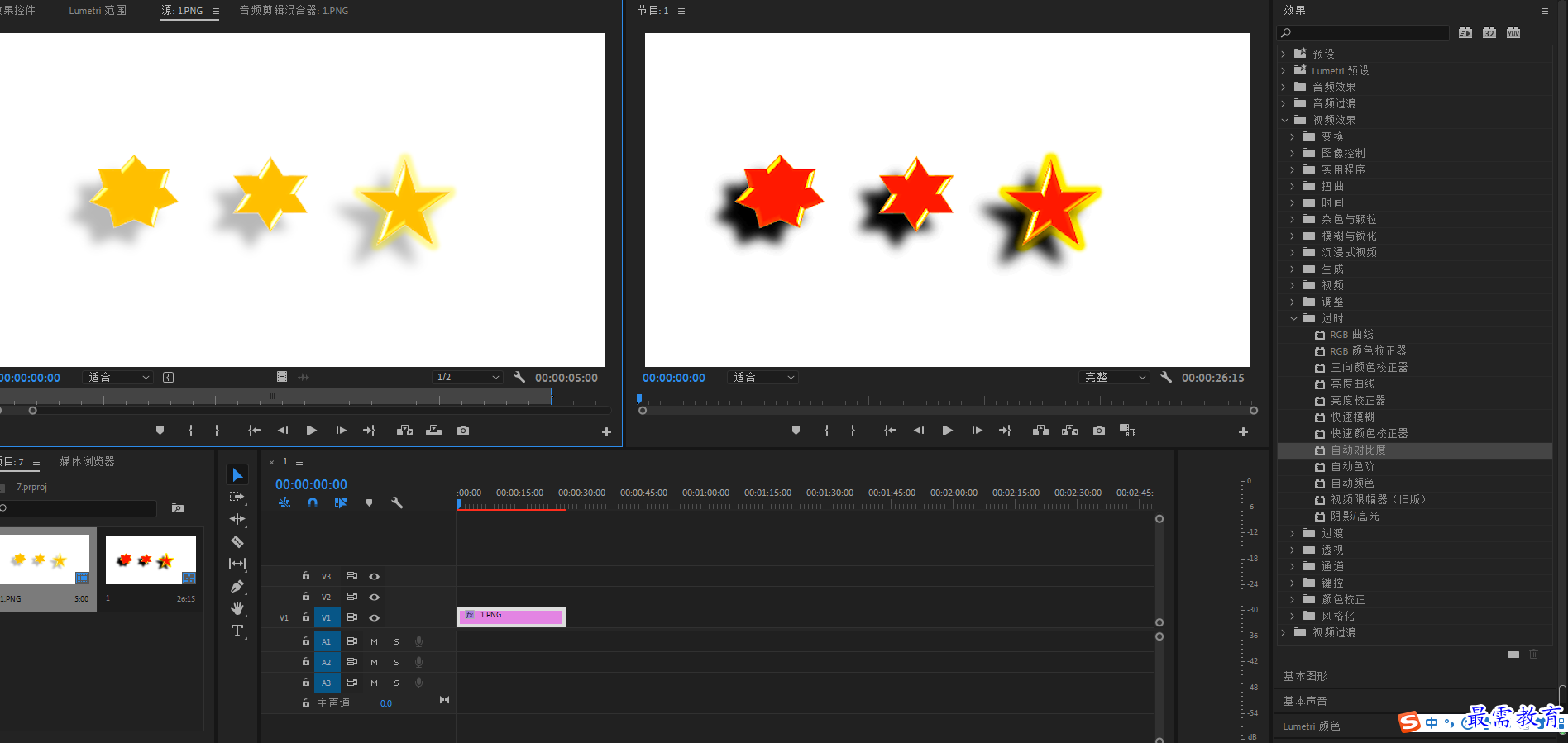Switch to Lumetri 范围 tab
Viewport: 1568px width, 743px height.
click(98, 11)
